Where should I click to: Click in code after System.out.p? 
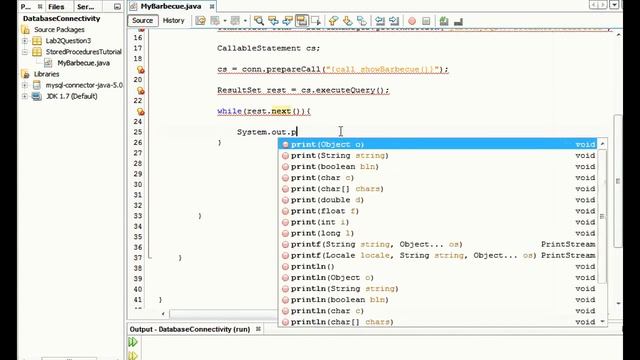click(298, 132)
